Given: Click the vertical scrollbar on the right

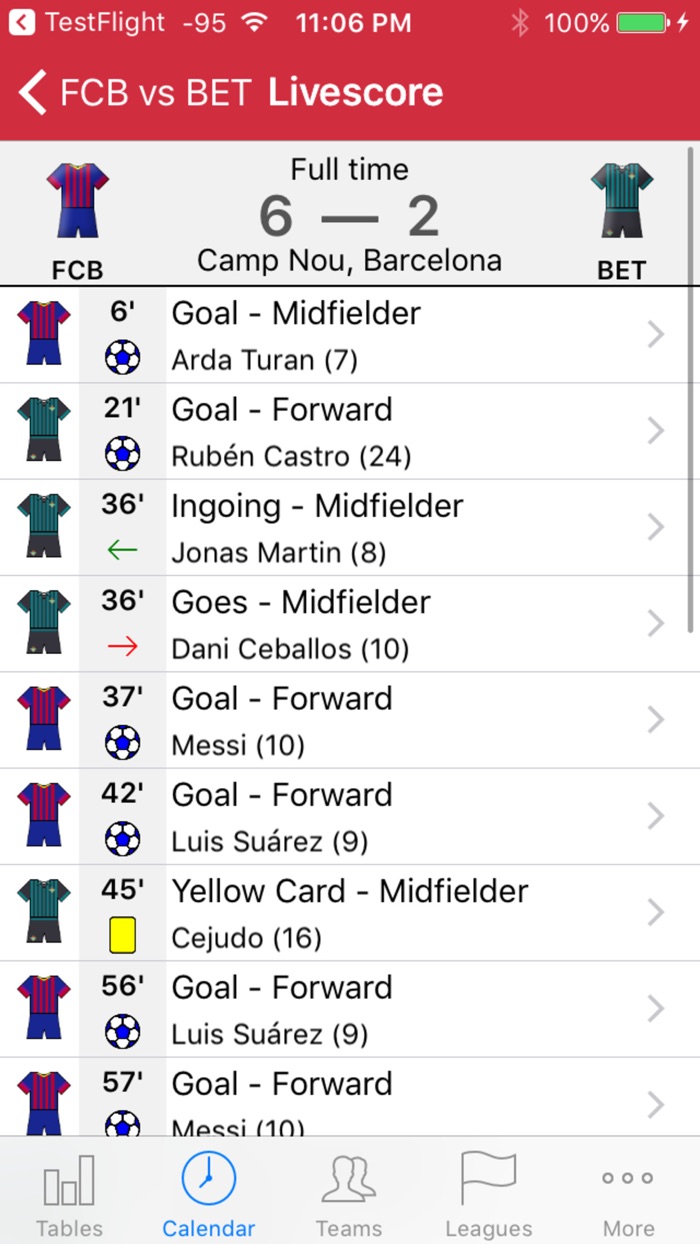Looking at the screenshot, I should pyautogui.click(x=690, y=390).
